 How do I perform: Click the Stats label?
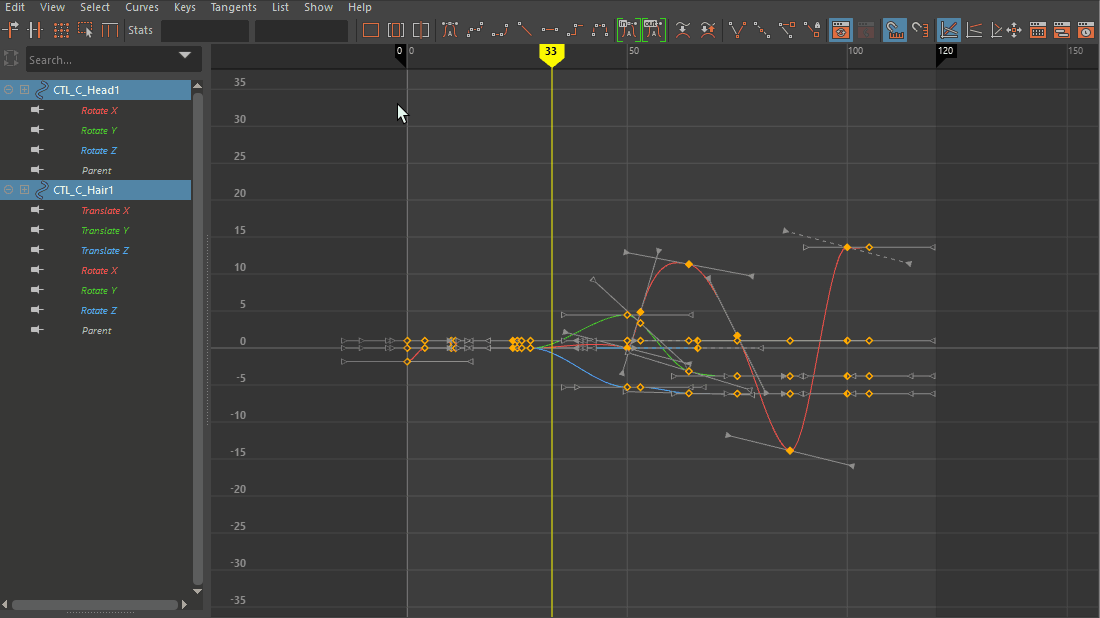point(140,30)
